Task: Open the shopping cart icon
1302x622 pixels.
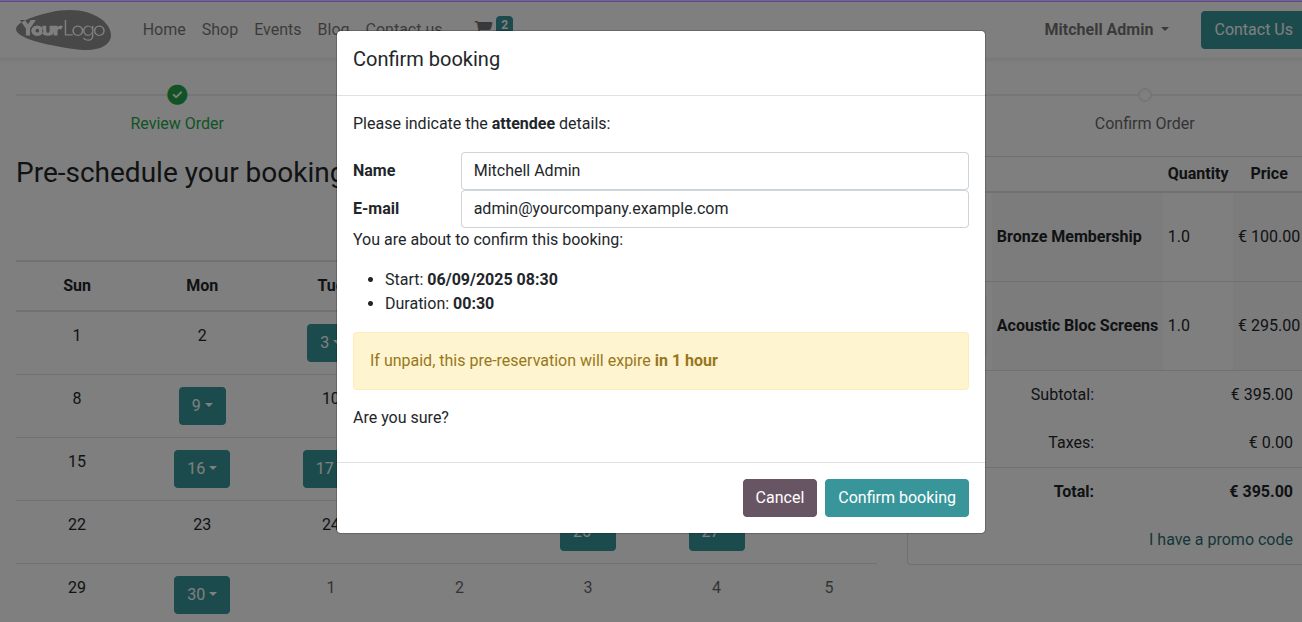Action: pos(484,29)
